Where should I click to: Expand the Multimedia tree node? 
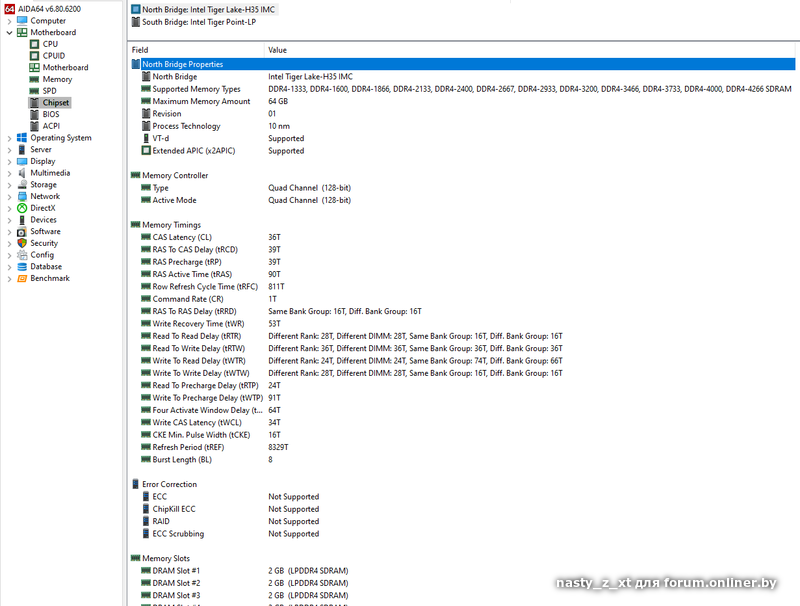9,173
